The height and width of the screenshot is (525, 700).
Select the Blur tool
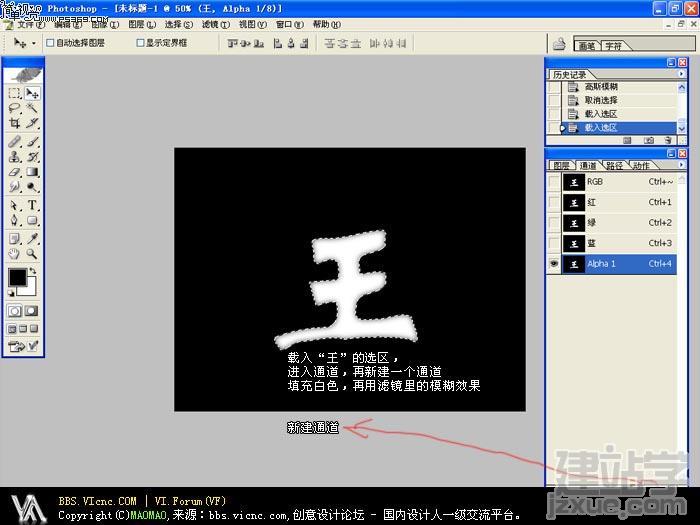pyautogui.click(x=14, y=187)
